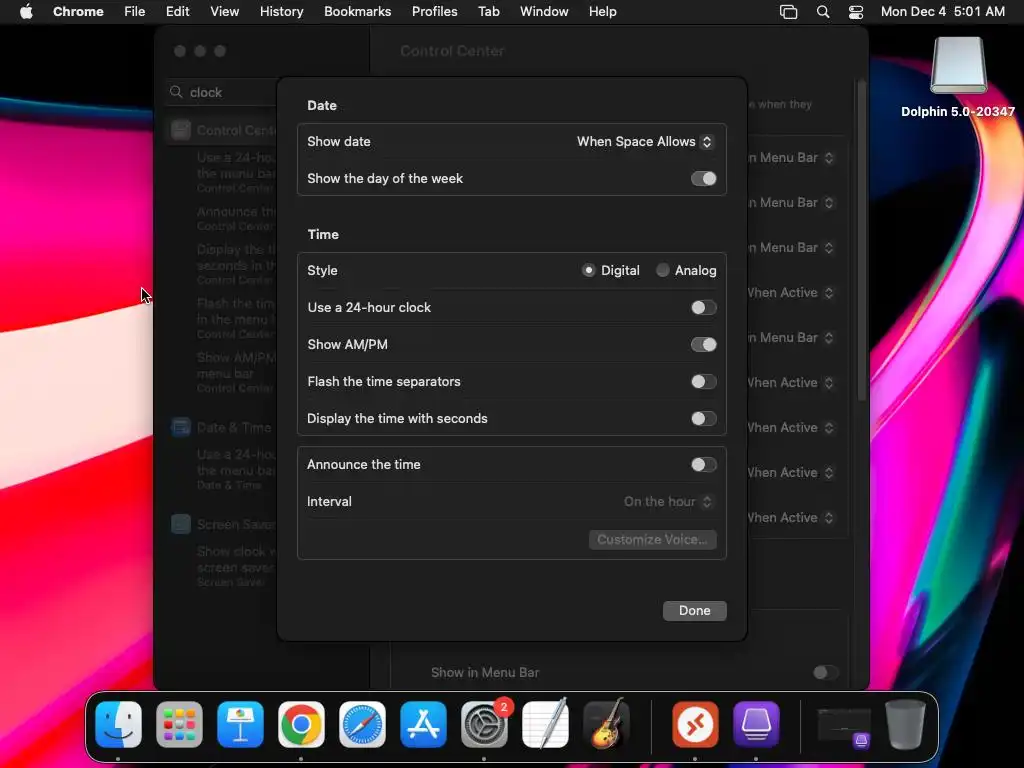Open the orange remote desktop Dock app
Image resolution: width=1024 pixels, height=768 pixels.
click(695, 724)
